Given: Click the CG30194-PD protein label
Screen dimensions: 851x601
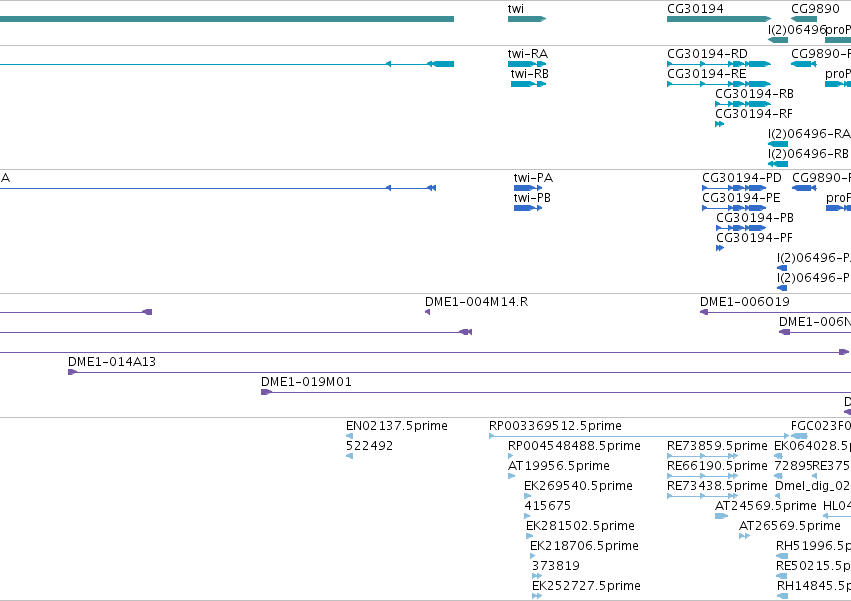Looking at the screenshot, I should (742, 178).
